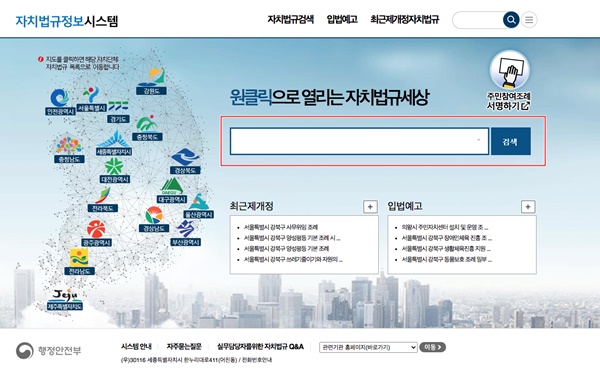Select 충청남도 emblem on the map
Screen dimensions: 600x381
(69, 150)
